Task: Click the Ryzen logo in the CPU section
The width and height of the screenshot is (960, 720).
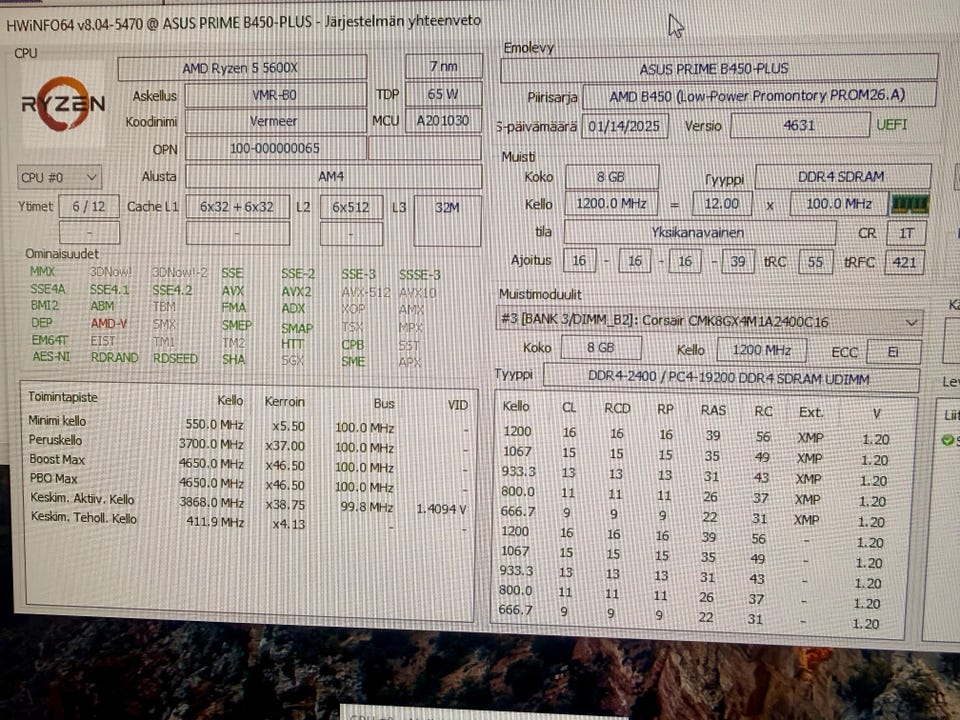Action: coord(62,104)
